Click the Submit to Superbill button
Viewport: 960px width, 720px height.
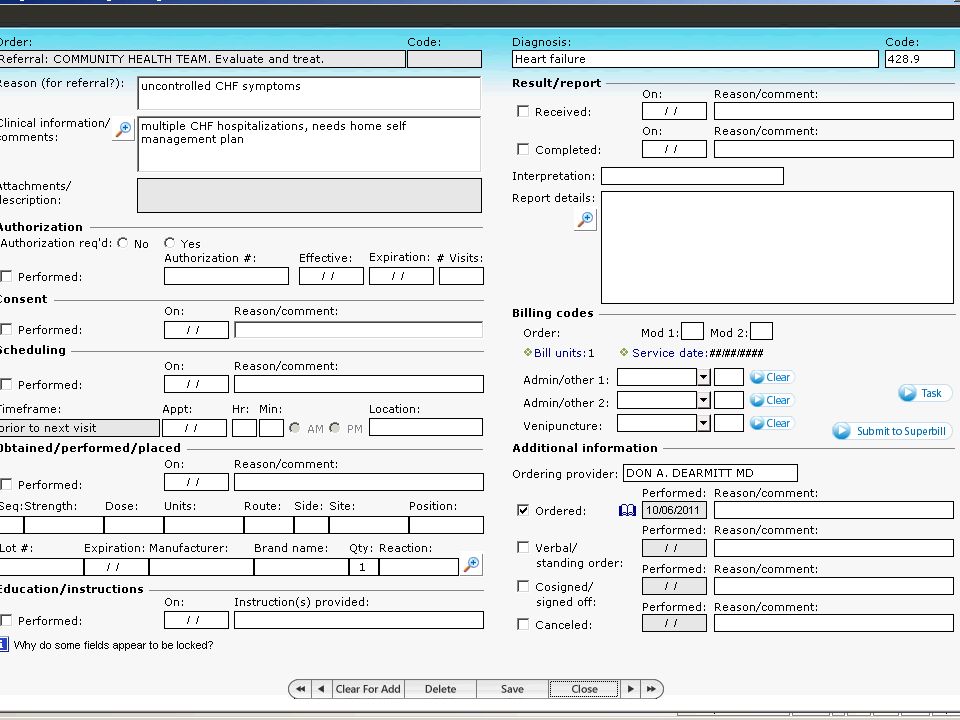tap(892, 431)
